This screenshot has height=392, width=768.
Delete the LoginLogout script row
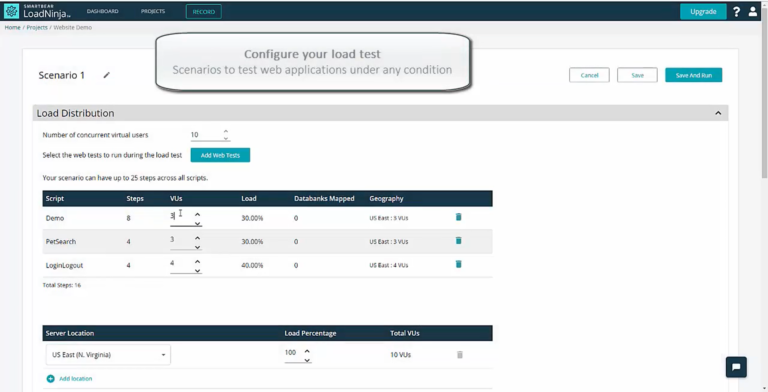[458, 264]
